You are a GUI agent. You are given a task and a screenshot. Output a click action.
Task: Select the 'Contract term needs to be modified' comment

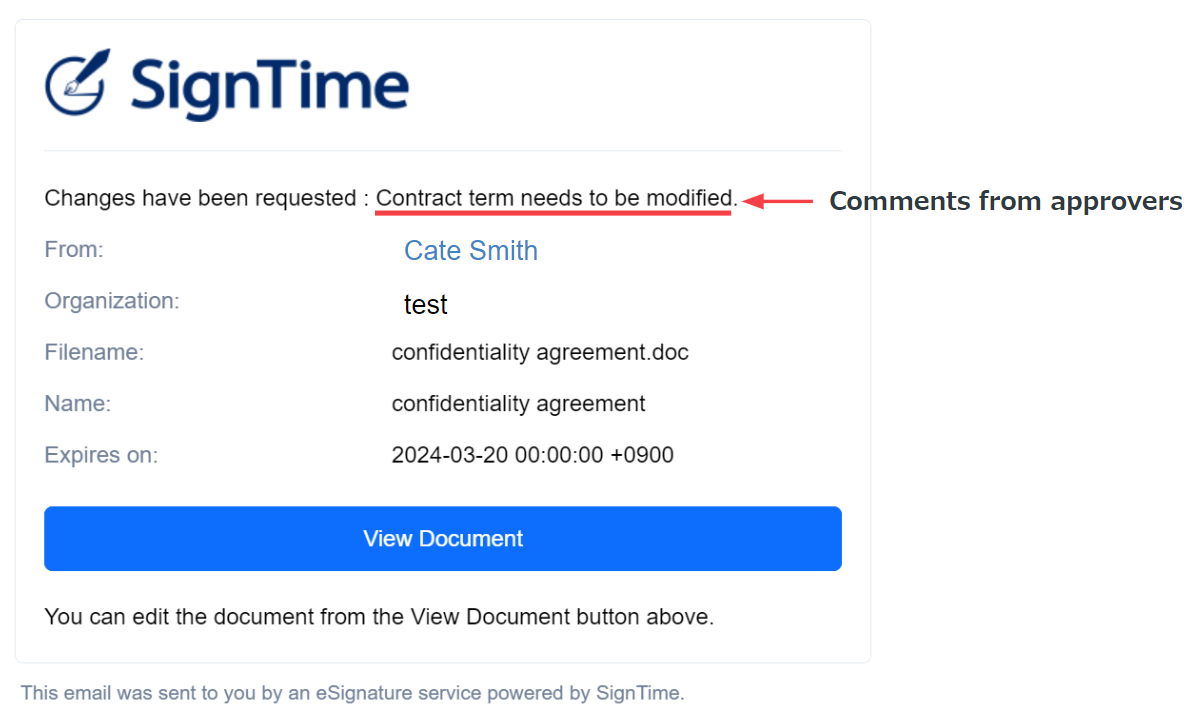tap(556, 198)
